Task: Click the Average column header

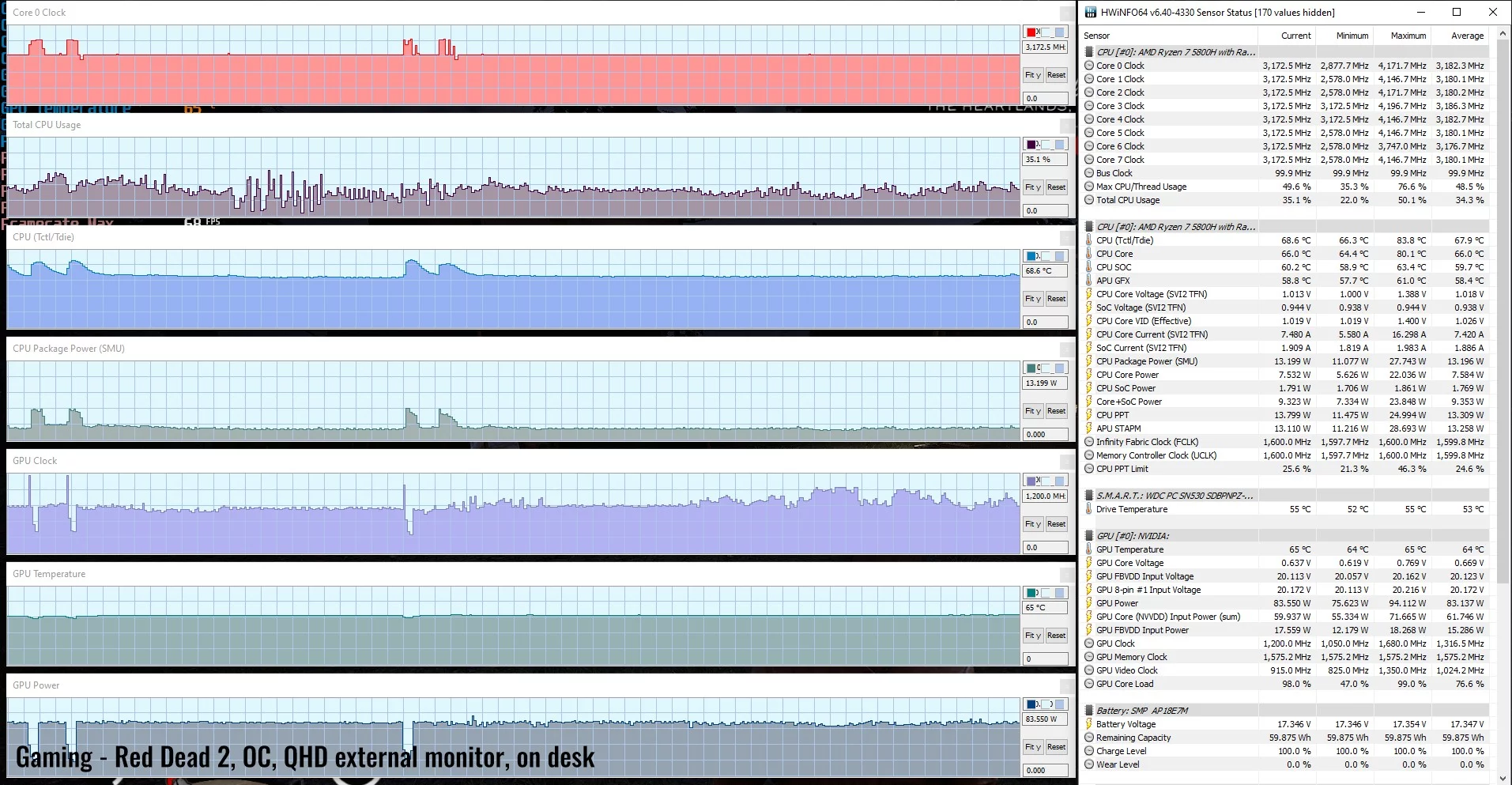Action: (x=1466, y=36)
